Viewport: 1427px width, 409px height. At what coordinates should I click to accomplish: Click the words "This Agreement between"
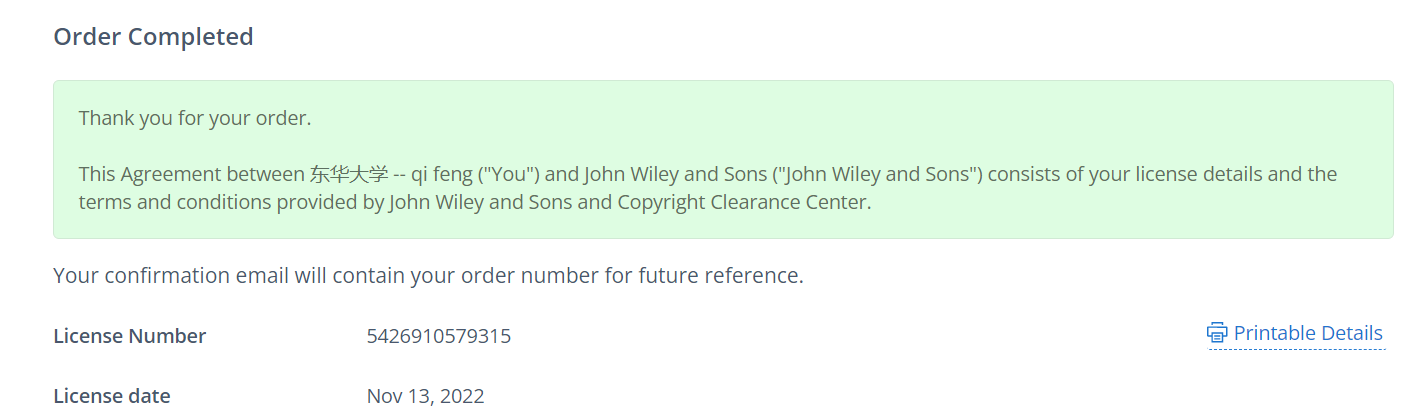191,174
